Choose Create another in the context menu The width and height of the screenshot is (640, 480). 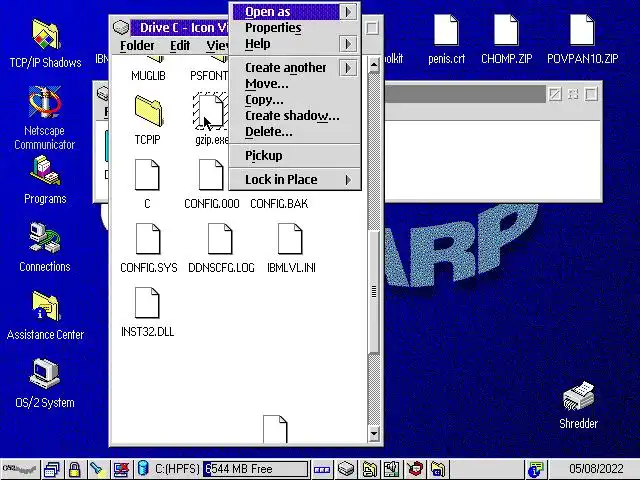[x=286, y=68]
